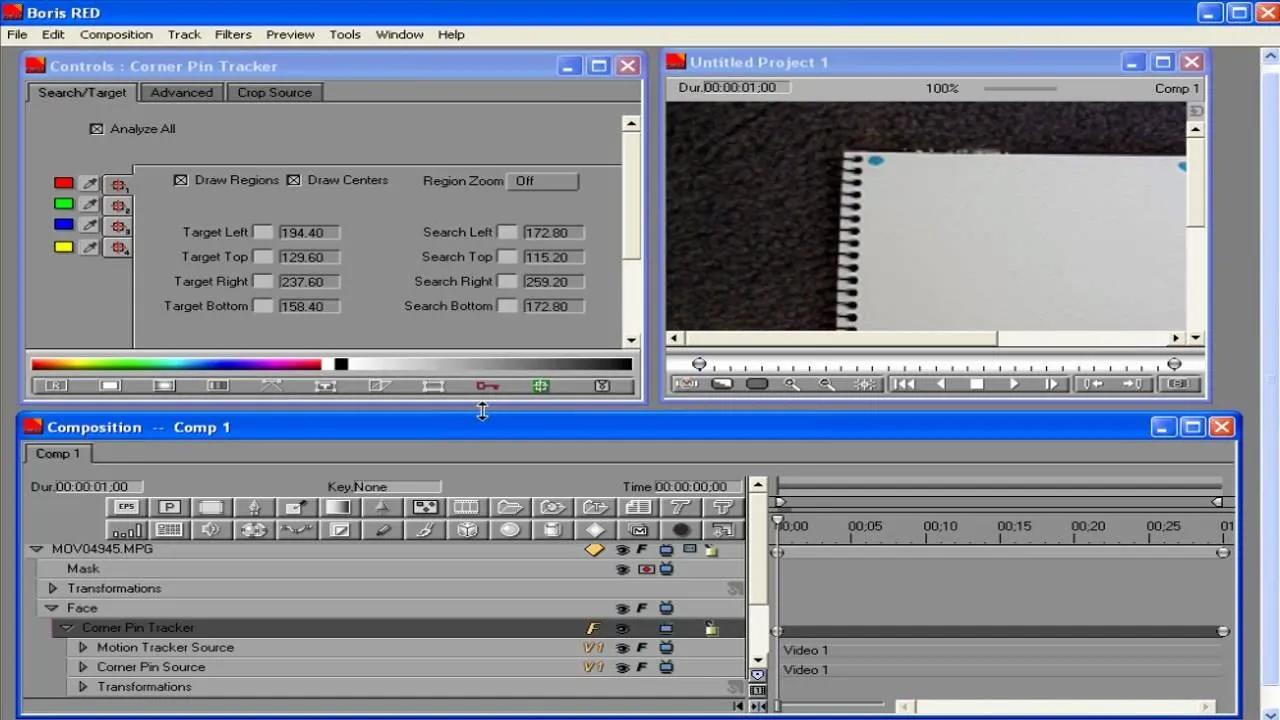Select the spline curve icon

point(296,530)
